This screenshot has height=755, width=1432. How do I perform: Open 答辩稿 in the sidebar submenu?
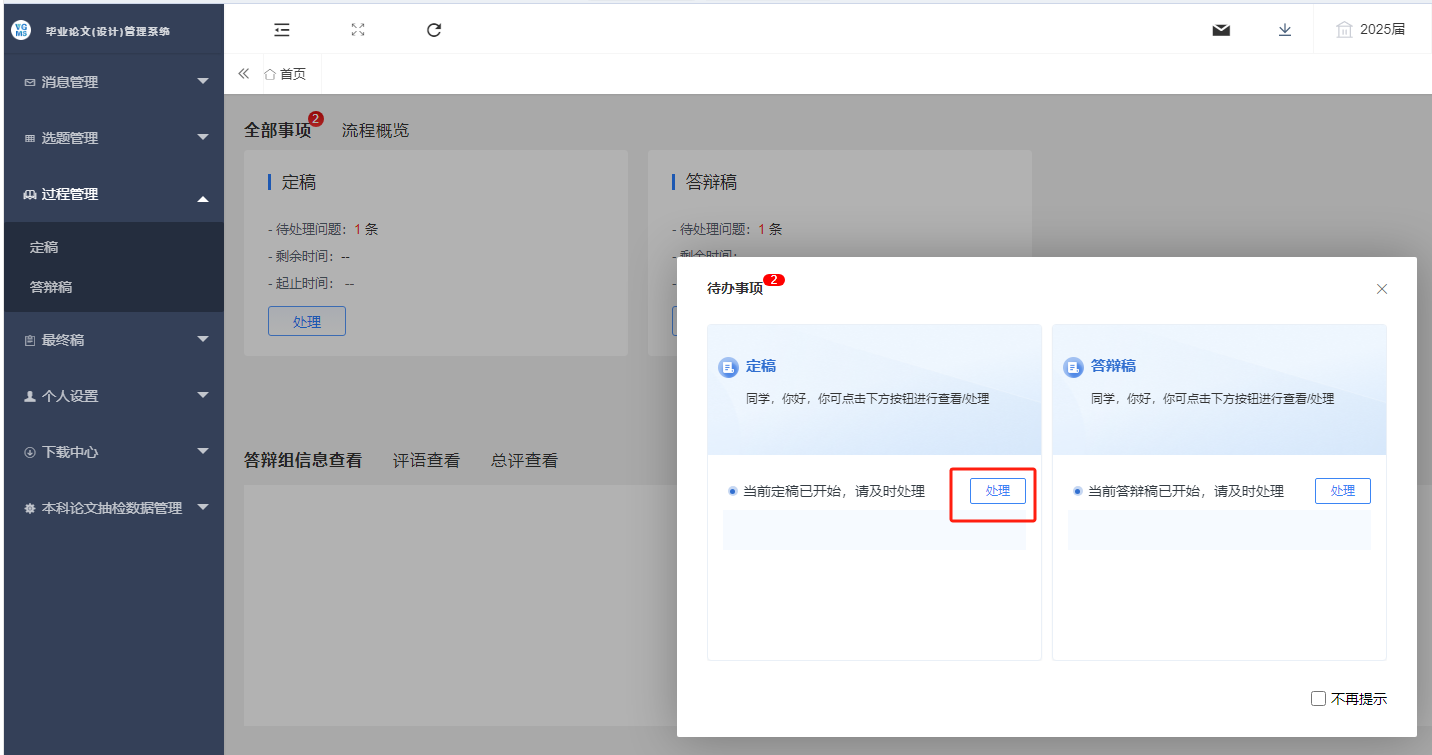51,287
